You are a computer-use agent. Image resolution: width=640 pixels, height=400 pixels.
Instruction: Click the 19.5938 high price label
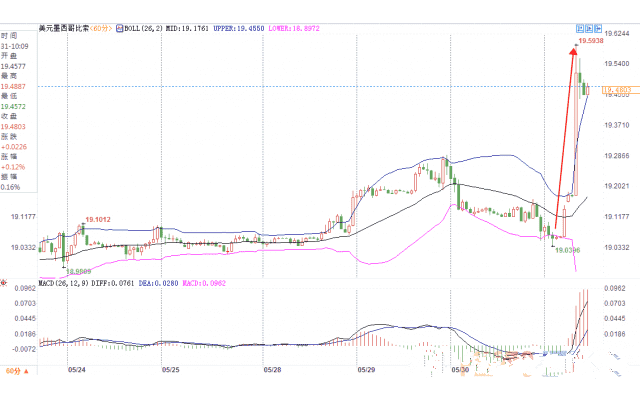coord(587,42)
